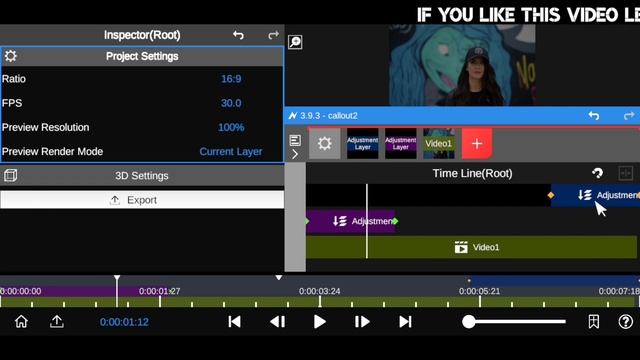
Task: Redo in the callout2 title bar
Action: coord(629,116)
